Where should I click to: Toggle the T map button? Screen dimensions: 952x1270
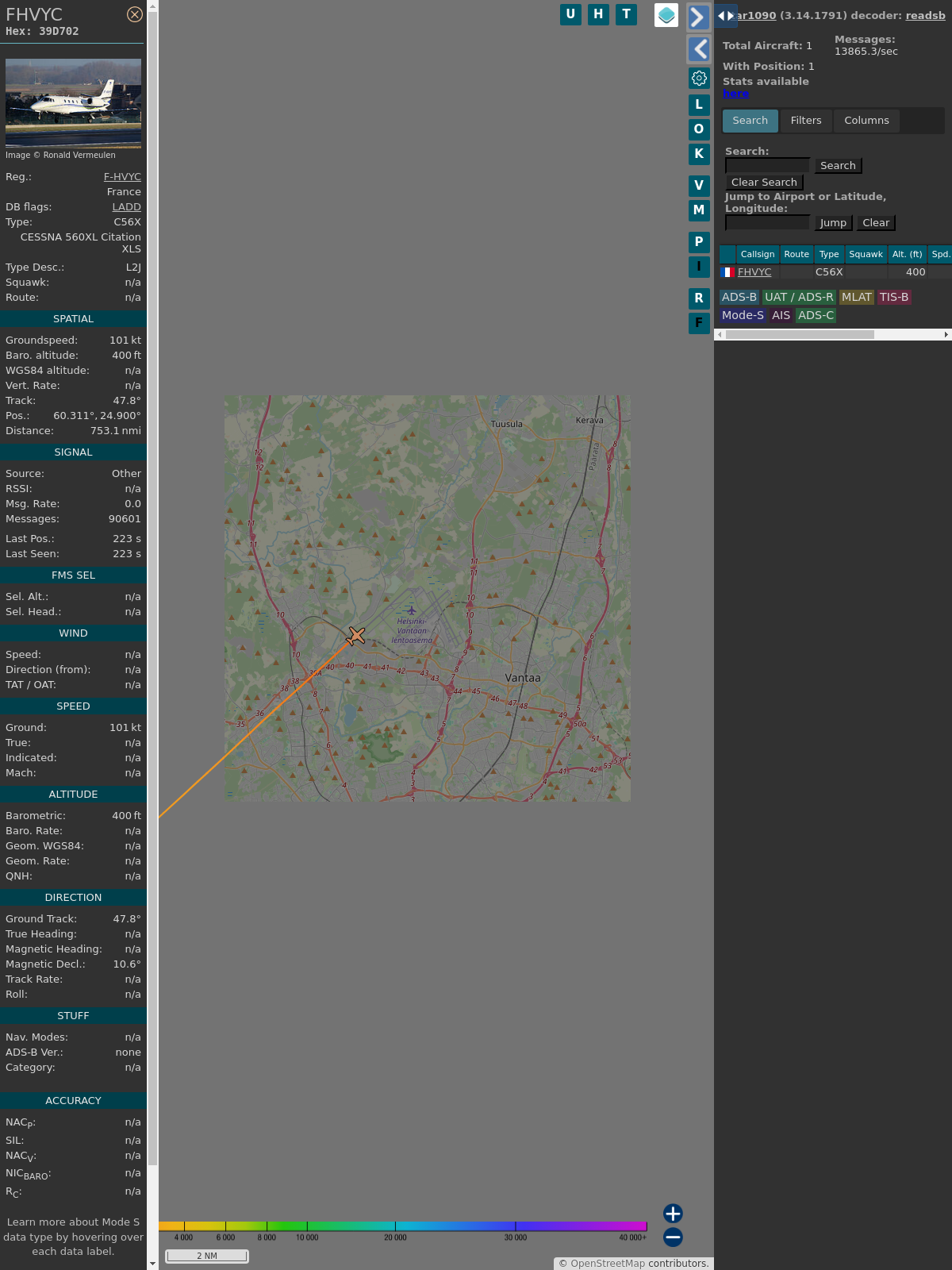coord(626,14)
